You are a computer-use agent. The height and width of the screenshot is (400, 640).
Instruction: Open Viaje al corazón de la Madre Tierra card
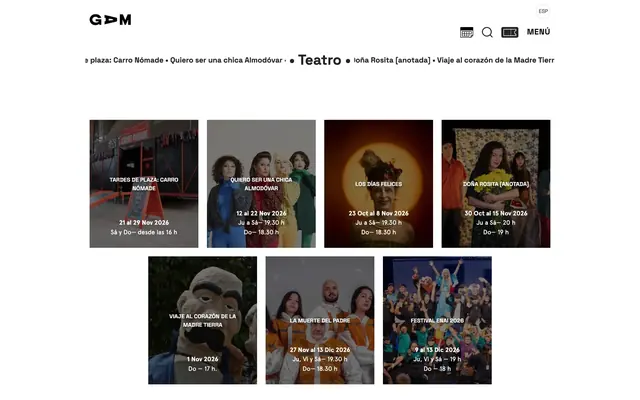click(x=202, y=320)
